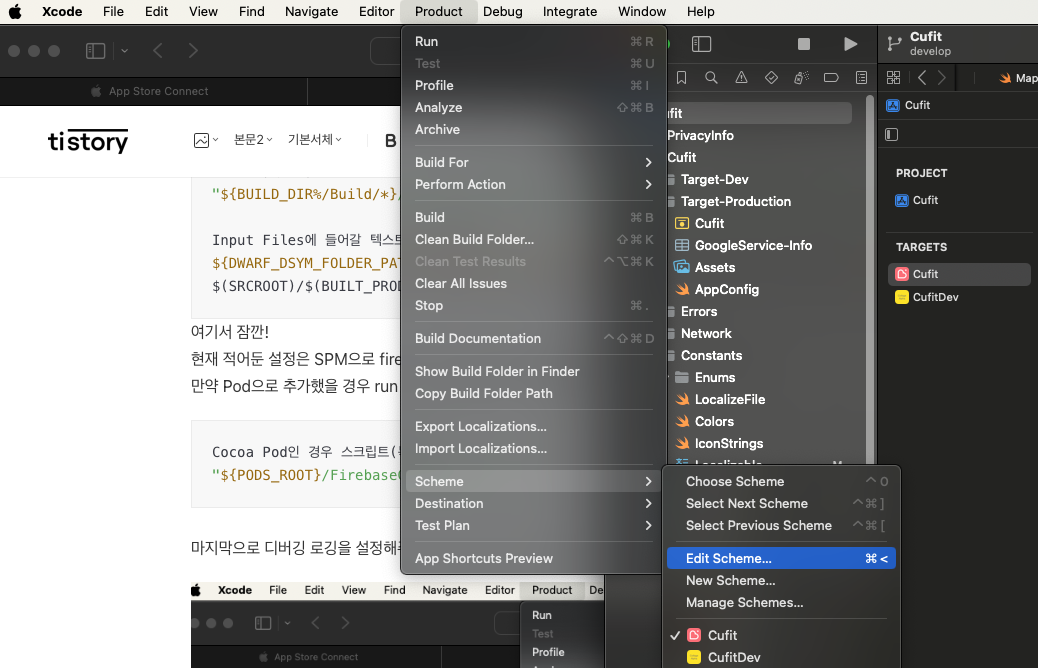The image size is (1038, 668).
Task: Open the Debug menu
Action: (x=502, y=11)
